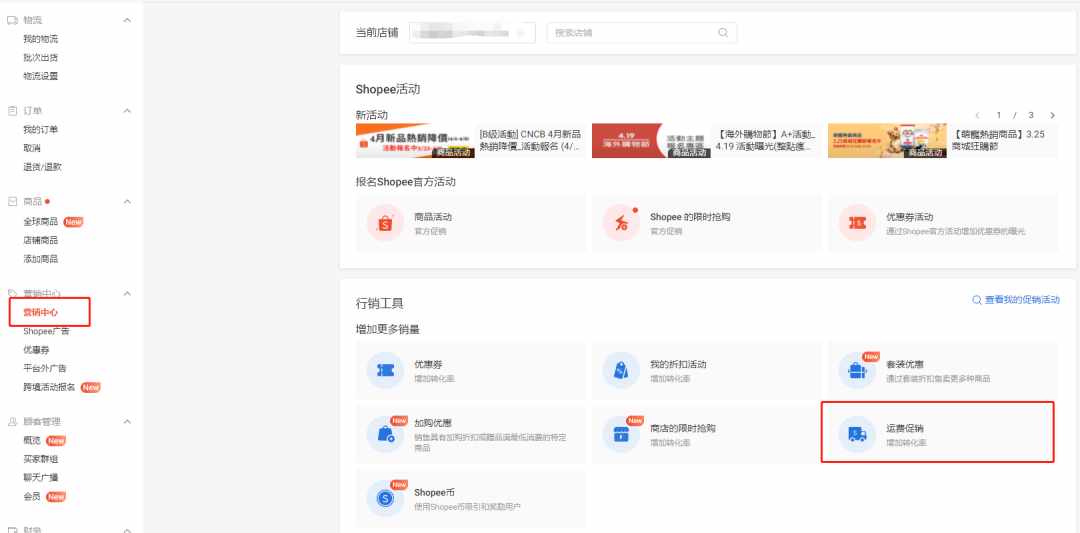1080x533 pixels.
Task: Open 添加商品 in sidebar
Action: [41, 259]
